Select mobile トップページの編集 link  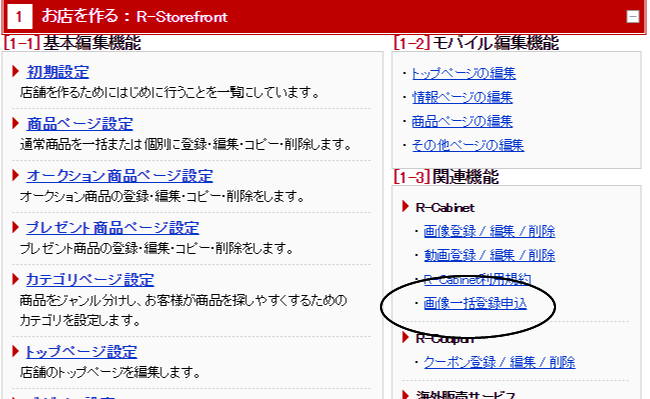[463, 73]
